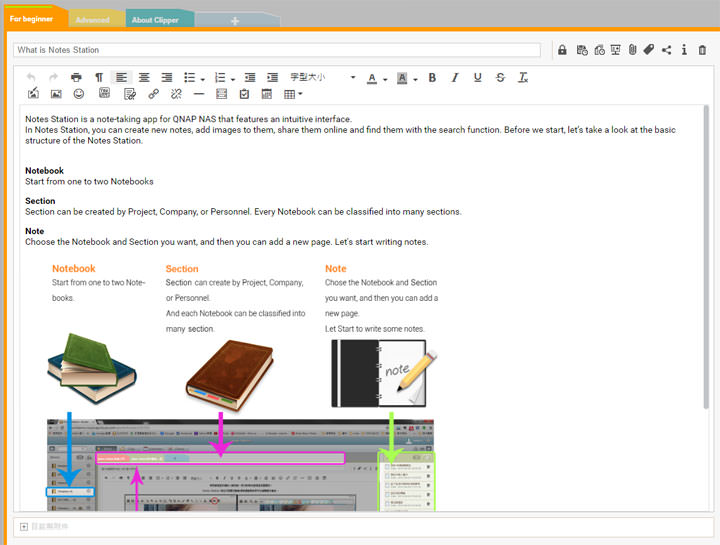
Task: Show note information via info icon
Action: (x=684, y=50)
